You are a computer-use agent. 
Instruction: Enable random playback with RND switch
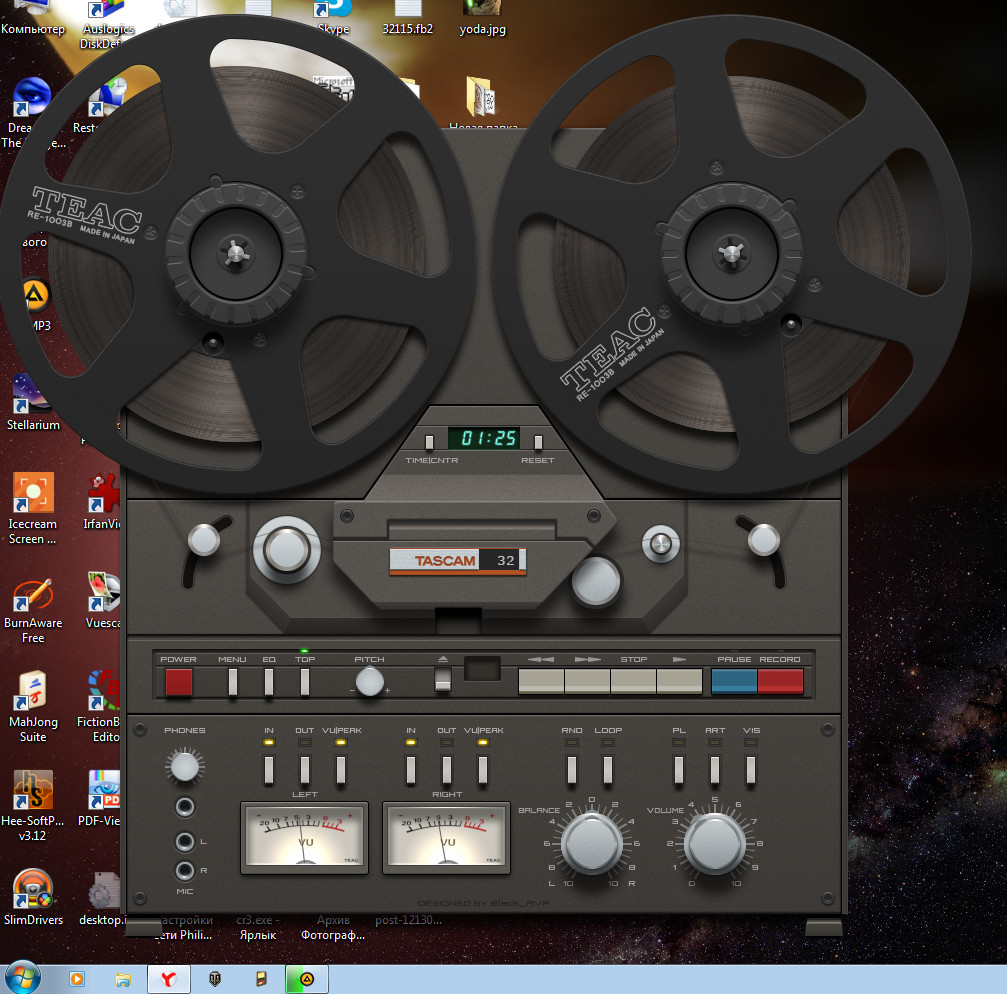(x=572, y=770)
